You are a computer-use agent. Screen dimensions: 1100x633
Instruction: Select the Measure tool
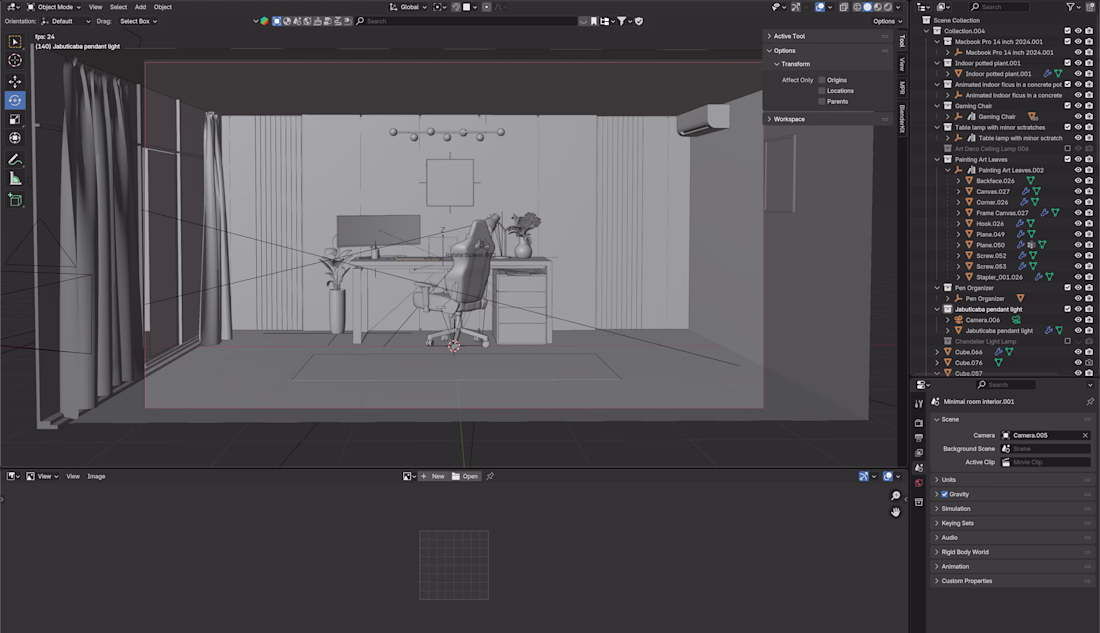(15, 179)
